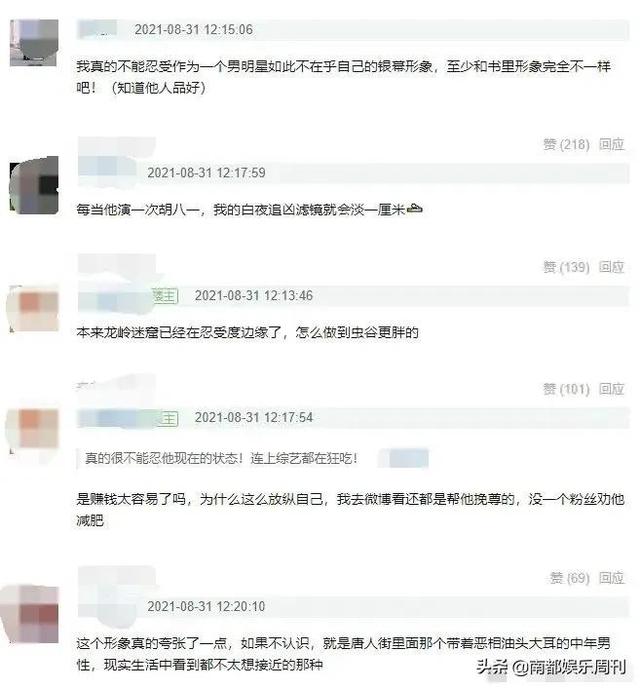Click 回应 beside 赞 (69)
Image resolution: width=640 pixels, height=689 pixels.
coord(611,578)
